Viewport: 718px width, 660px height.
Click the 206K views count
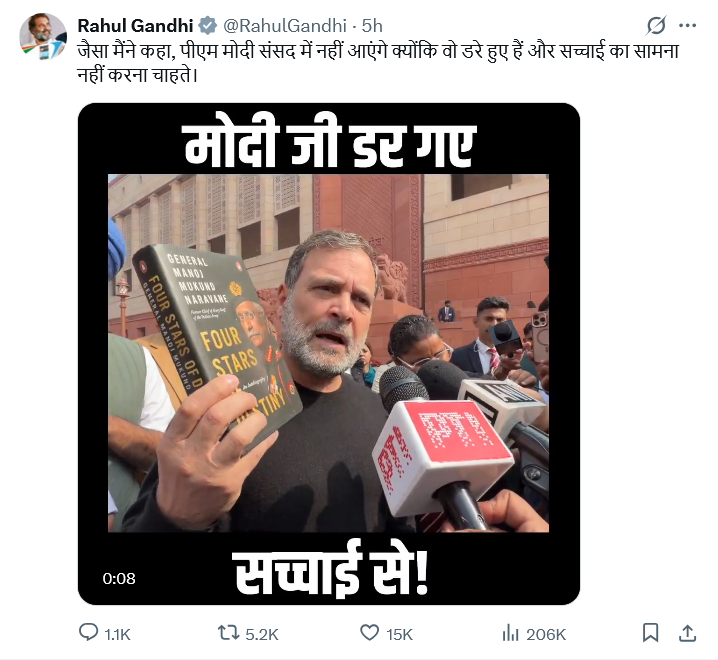click(x=546, y=635)
